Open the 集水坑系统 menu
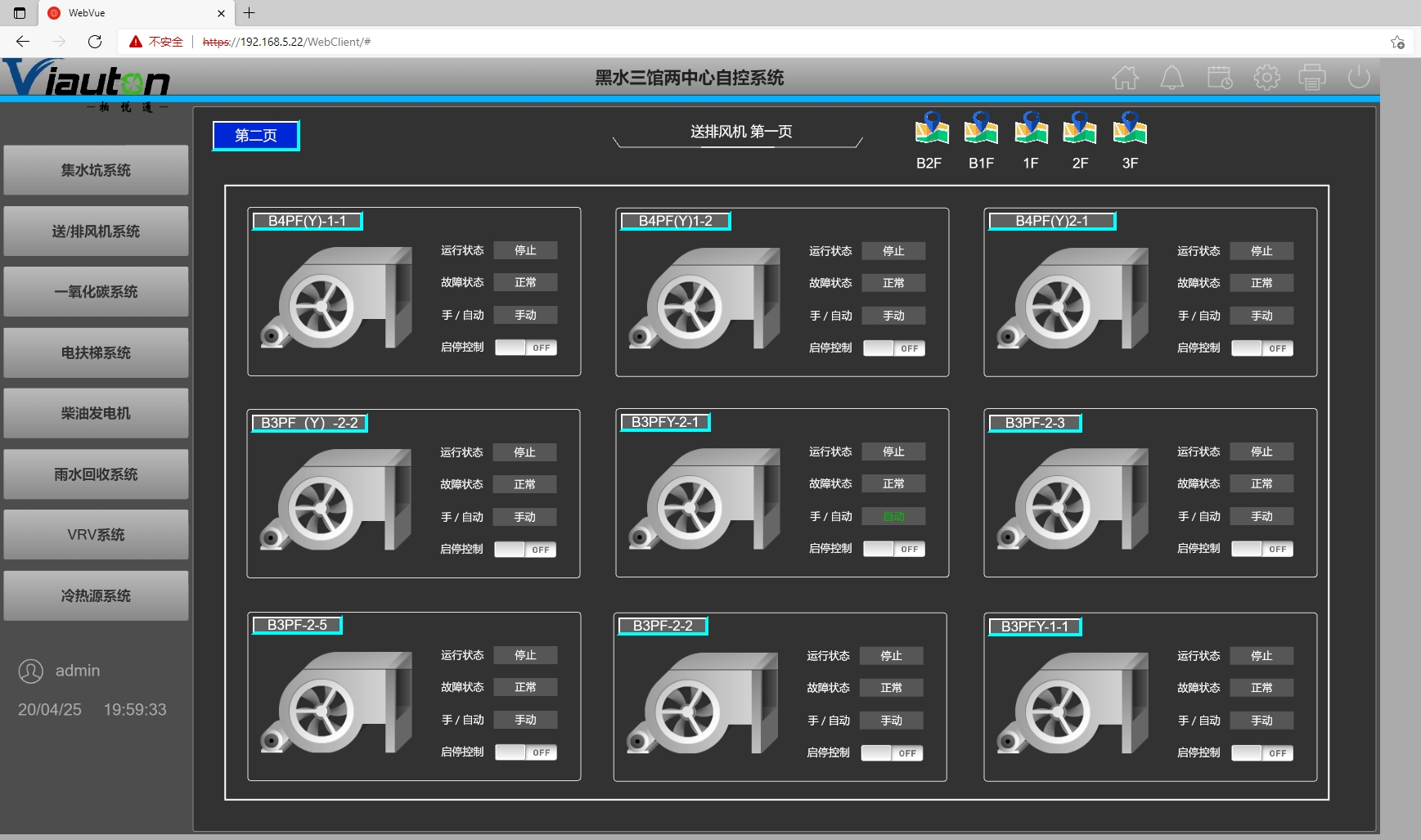Screen dimensions: 1421x840 pyautogui.click(x=96, y=170)
